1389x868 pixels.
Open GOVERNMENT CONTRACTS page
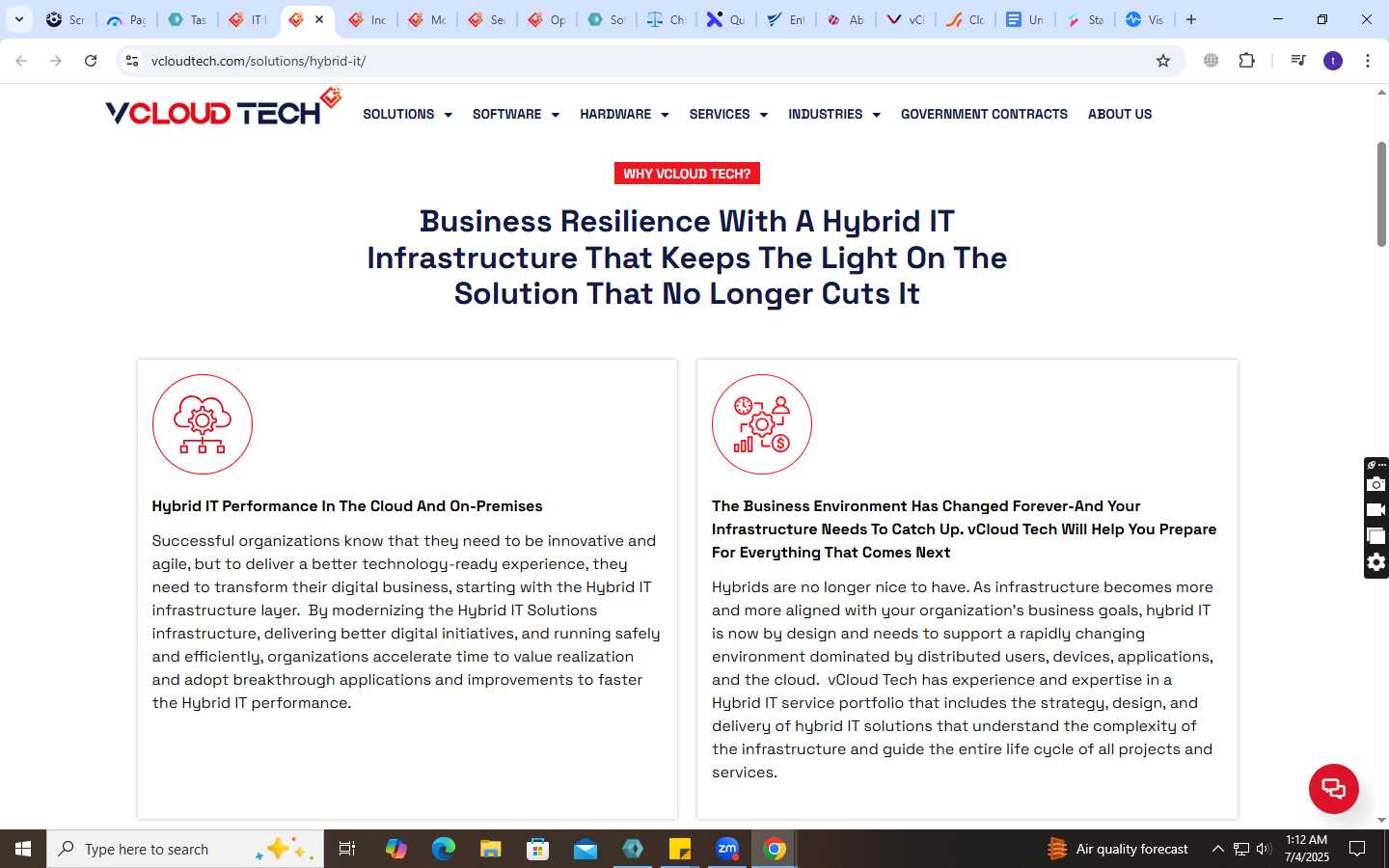pos(984,114)
